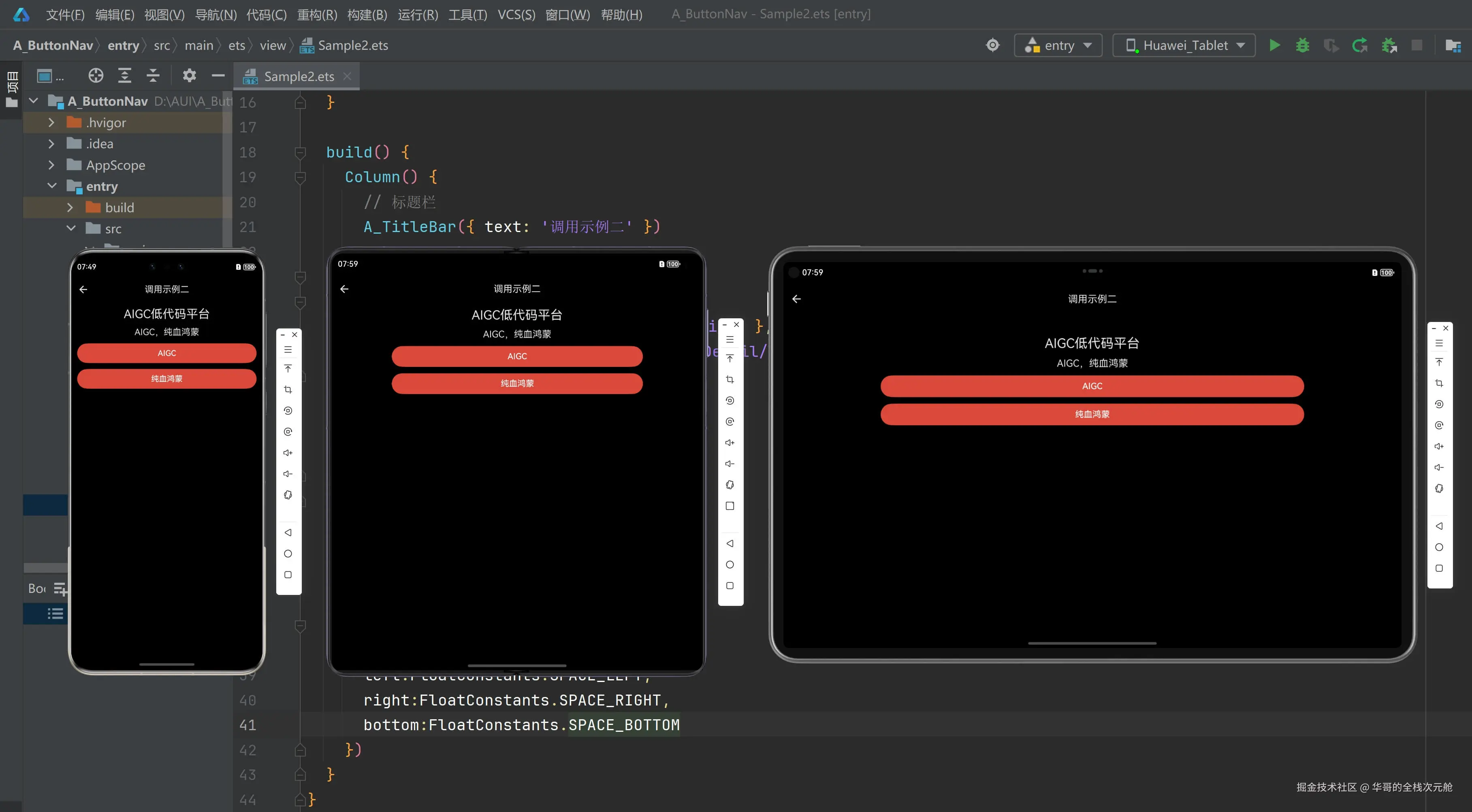The width and height of the screenshot is (1472, 812).
Task: Open the project panel settings gear
Action: pos(189,75)
